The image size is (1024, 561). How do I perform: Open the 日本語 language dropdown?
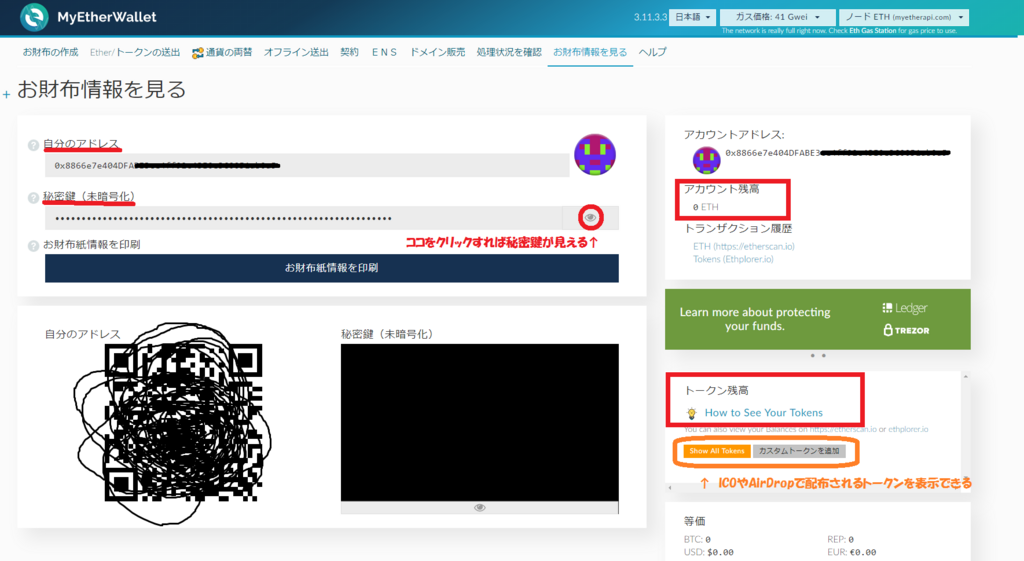click(692, 17)
